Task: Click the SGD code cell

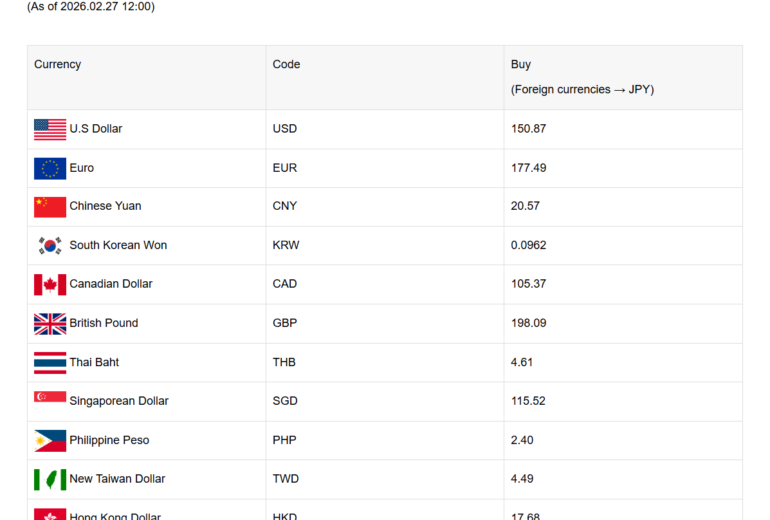Action: tap(285, 401)
